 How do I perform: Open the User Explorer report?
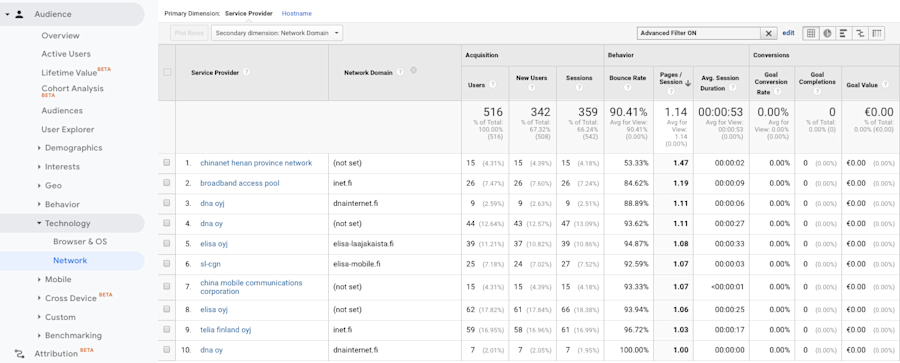click(68, 130)
